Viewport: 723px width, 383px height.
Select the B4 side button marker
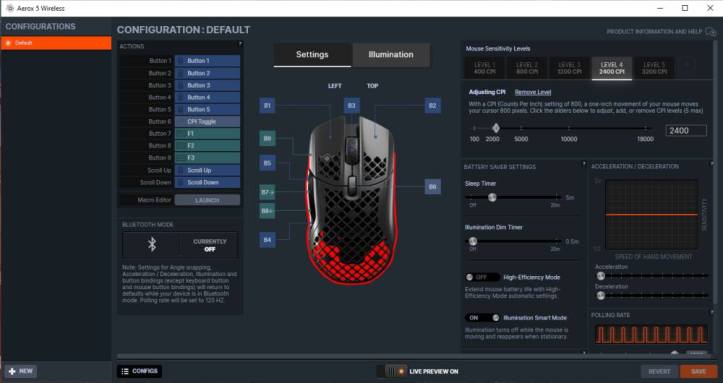click(267, 240)
